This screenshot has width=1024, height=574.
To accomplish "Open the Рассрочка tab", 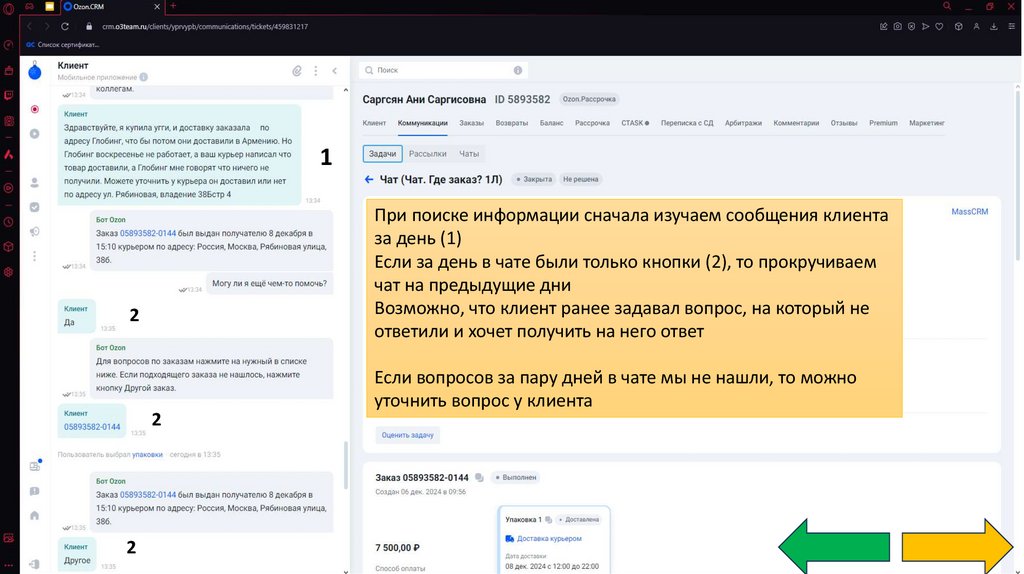I will click(x=592, y=123).
